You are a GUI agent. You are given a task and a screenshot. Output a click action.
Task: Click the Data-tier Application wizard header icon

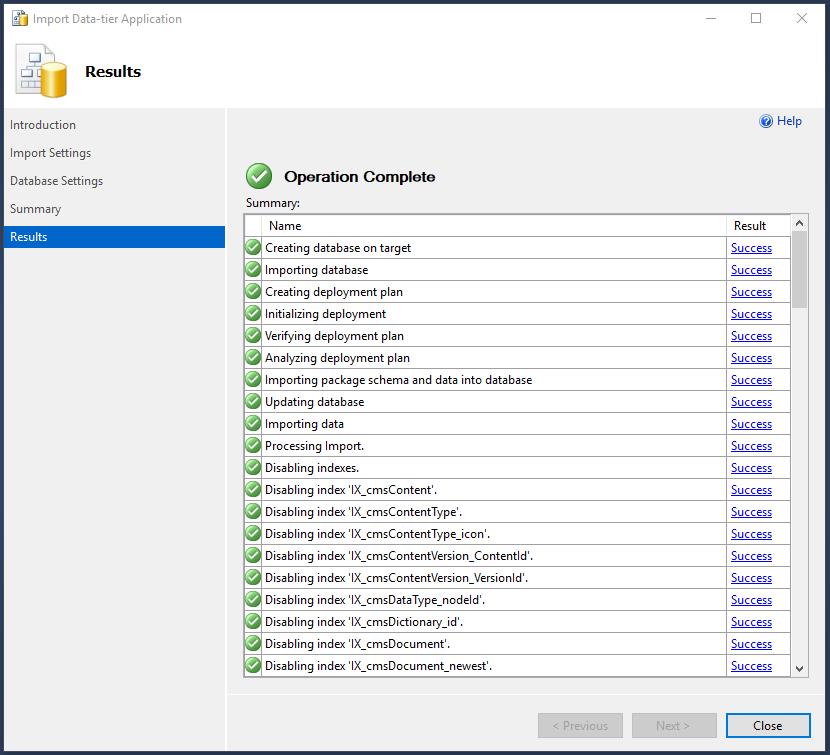click(x=40, y=71)
